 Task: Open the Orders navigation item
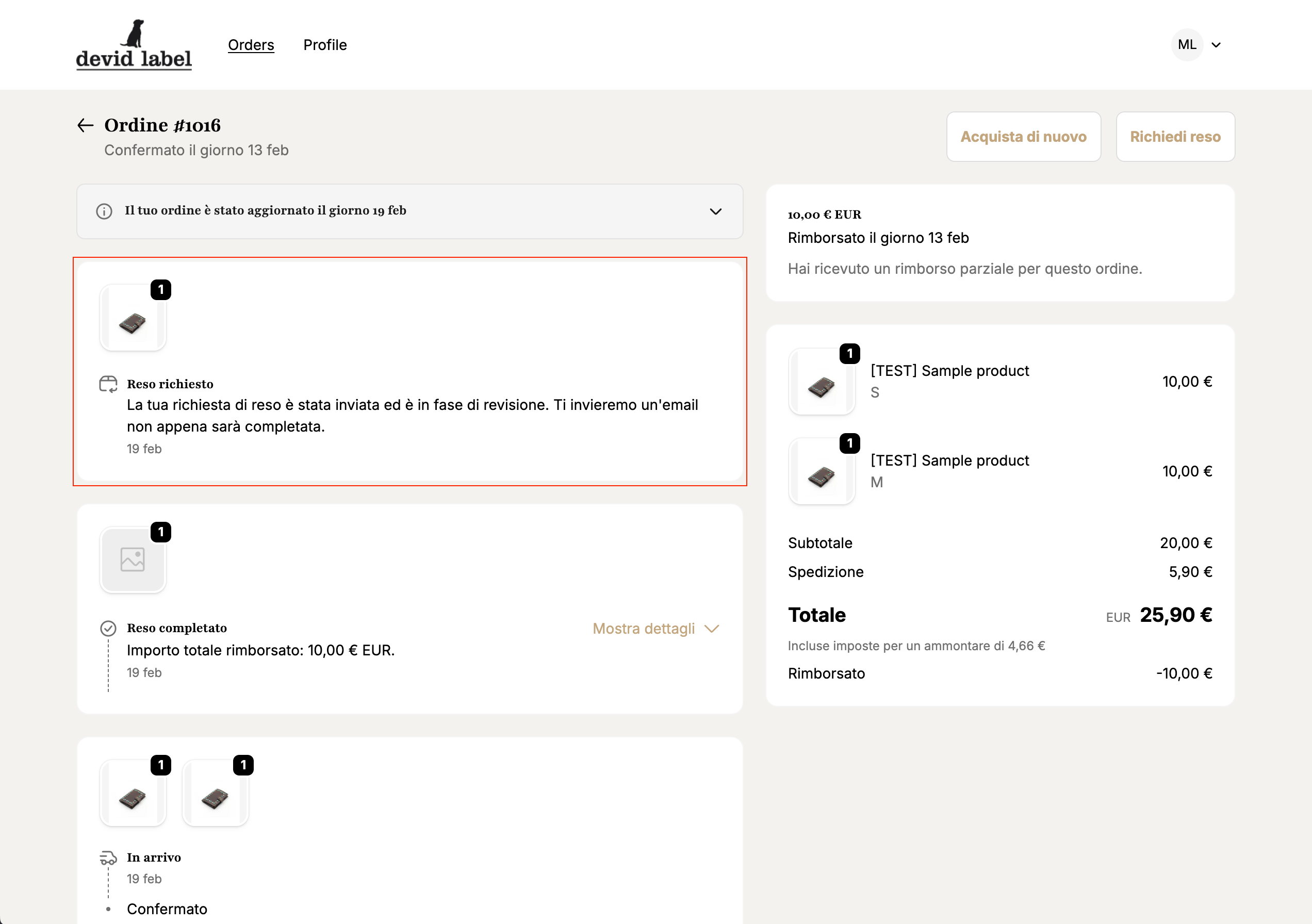click(x=251, y=44)
